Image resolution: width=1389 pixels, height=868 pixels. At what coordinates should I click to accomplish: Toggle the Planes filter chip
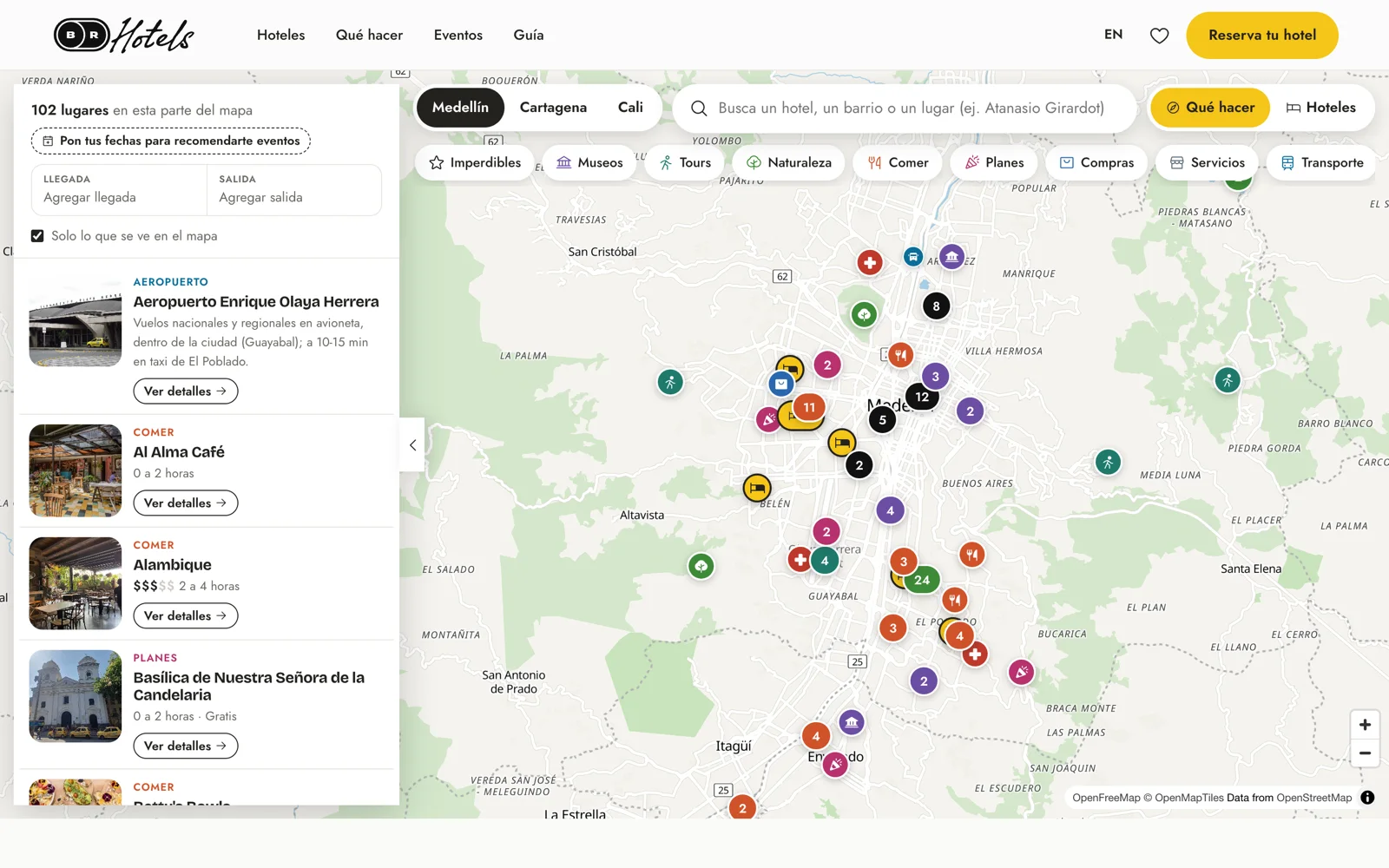994,162
